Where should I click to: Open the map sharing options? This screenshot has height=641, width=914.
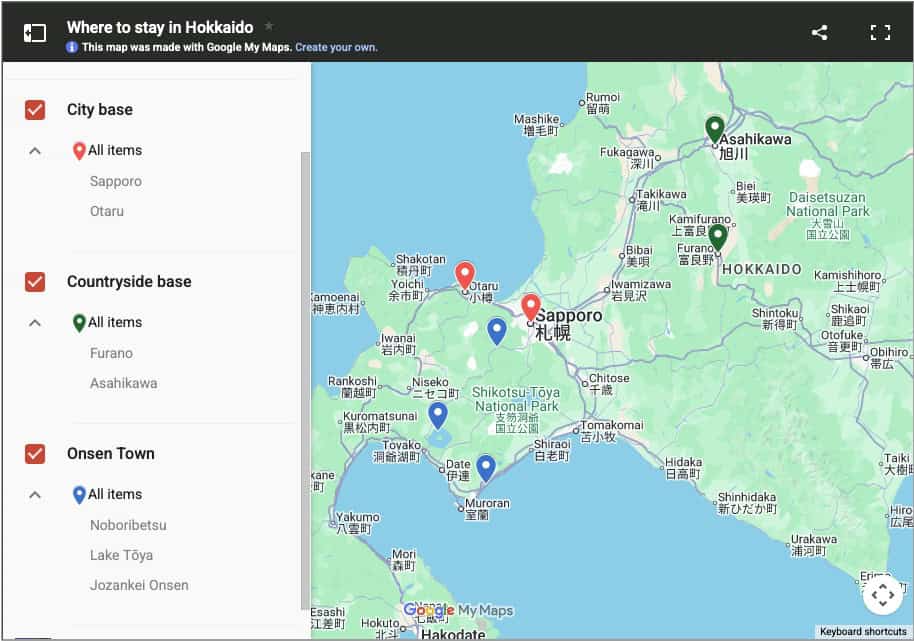[819, 32]
